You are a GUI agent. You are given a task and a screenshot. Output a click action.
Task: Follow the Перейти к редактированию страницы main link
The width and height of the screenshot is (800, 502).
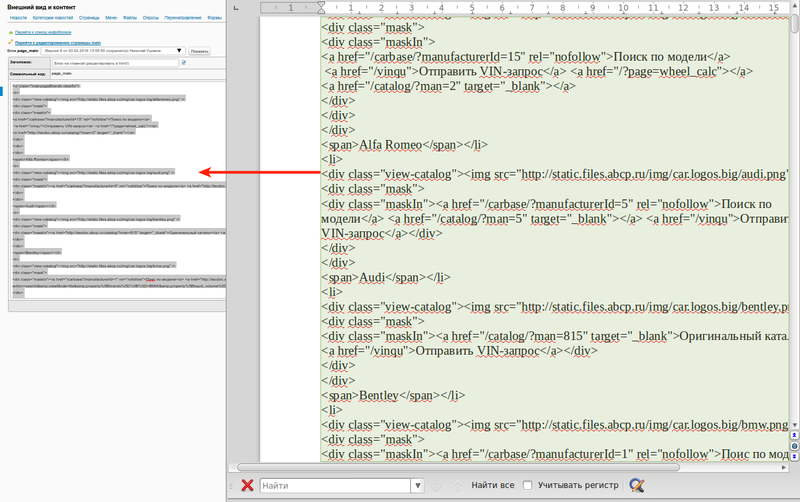[58, 43]
